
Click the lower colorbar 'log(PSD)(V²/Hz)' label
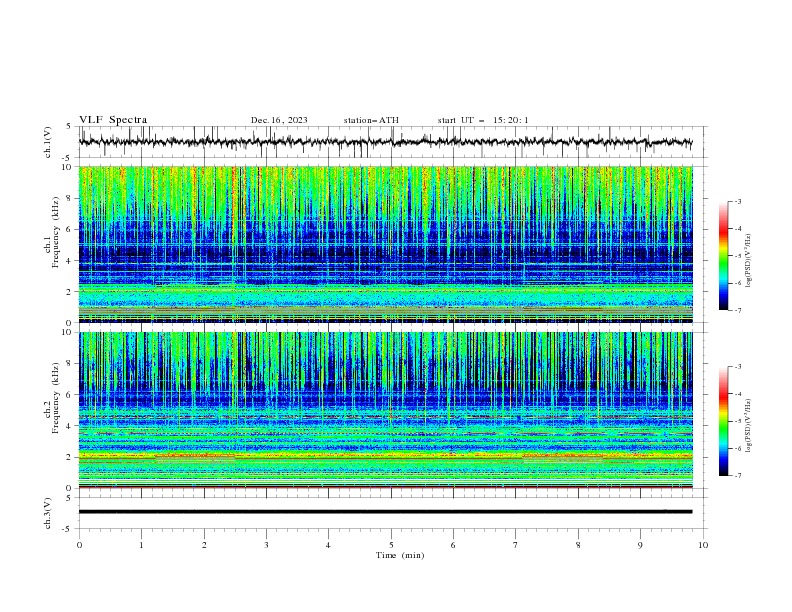(749, 426)
